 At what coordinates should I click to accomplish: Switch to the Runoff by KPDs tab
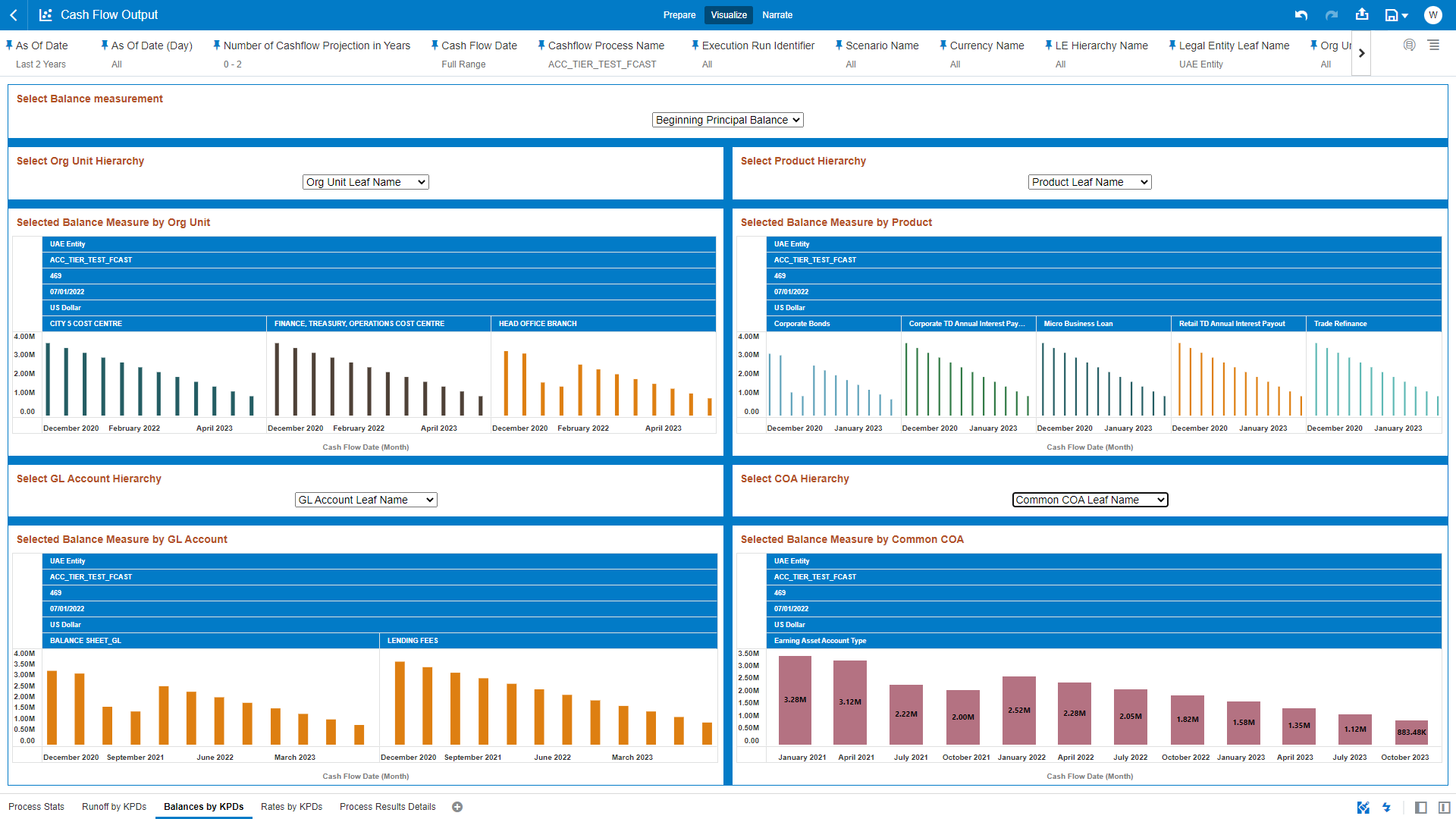(x=114, y=807)
